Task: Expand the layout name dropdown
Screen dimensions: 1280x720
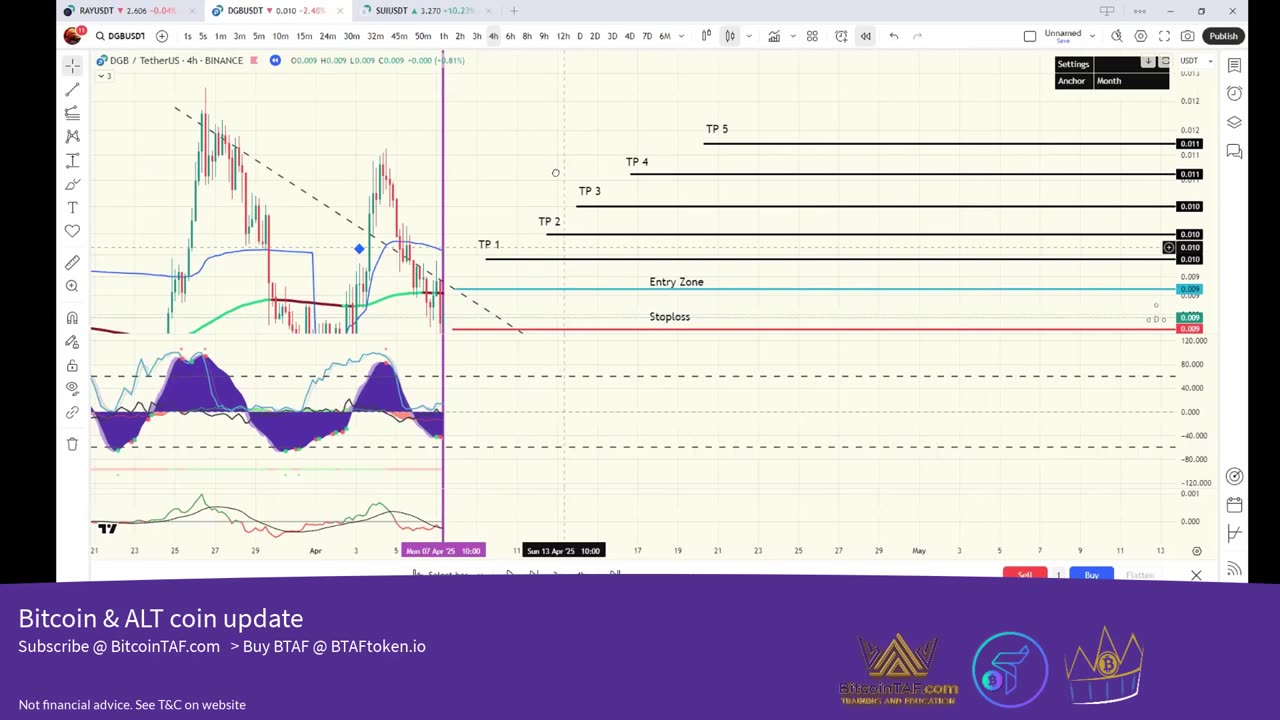Action: pyautogui.click(x=1093, y=36)
